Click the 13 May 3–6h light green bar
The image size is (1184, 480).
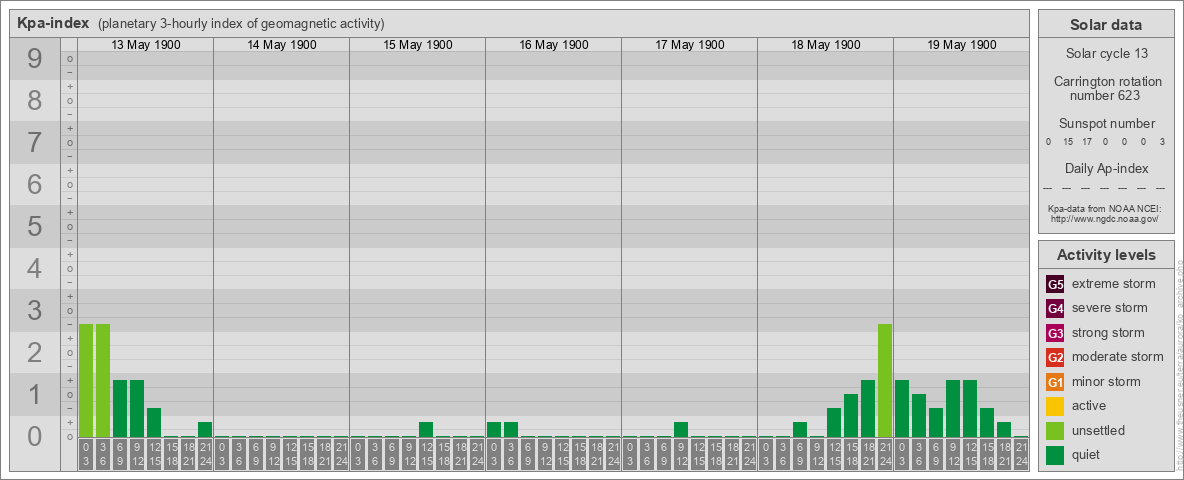pos(103,380)
